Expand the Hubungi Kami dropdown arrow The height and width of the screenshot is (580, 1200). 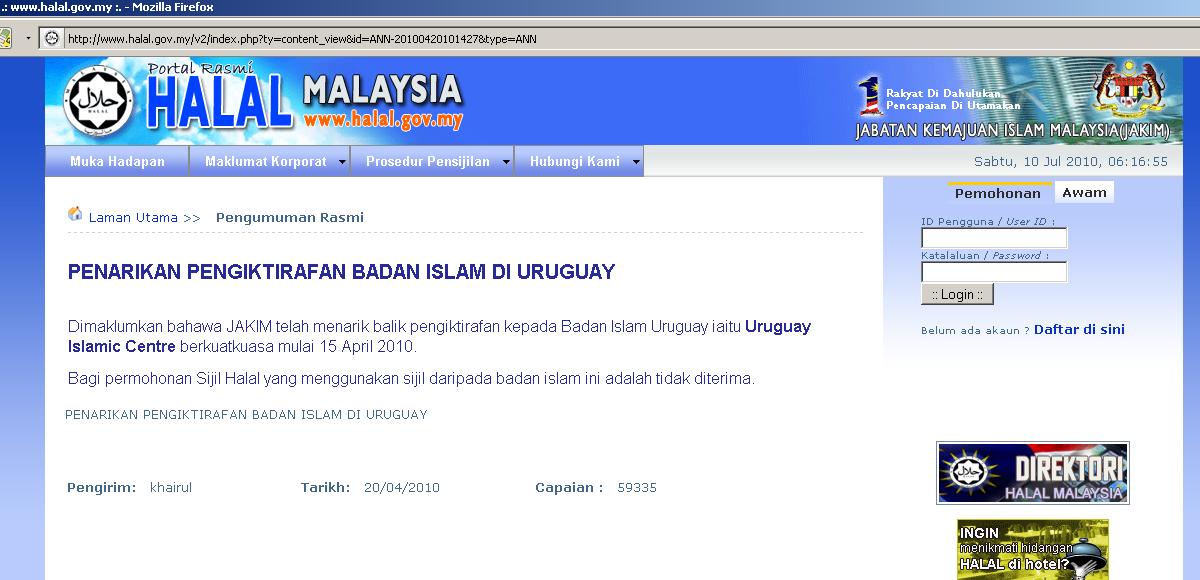point(635,162)
